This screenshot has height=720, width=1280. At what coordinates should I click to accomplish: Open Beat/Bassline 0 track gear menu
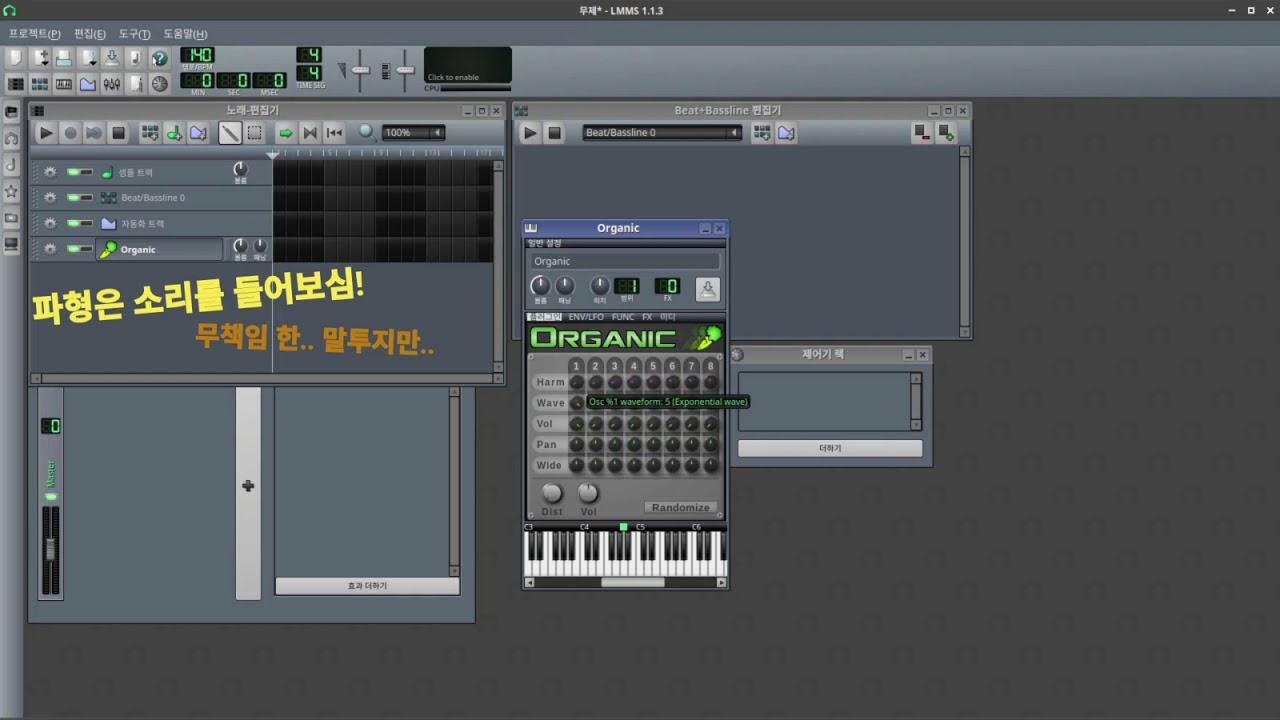pos(49,198)
